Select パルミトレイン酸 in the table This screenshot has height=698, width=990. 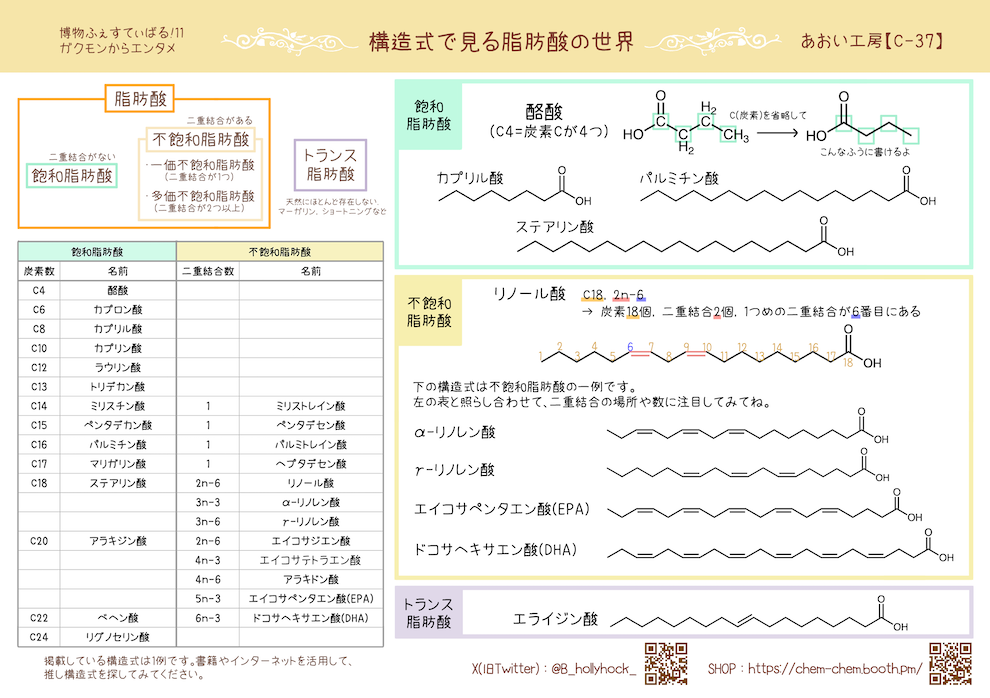click(311, 444)
